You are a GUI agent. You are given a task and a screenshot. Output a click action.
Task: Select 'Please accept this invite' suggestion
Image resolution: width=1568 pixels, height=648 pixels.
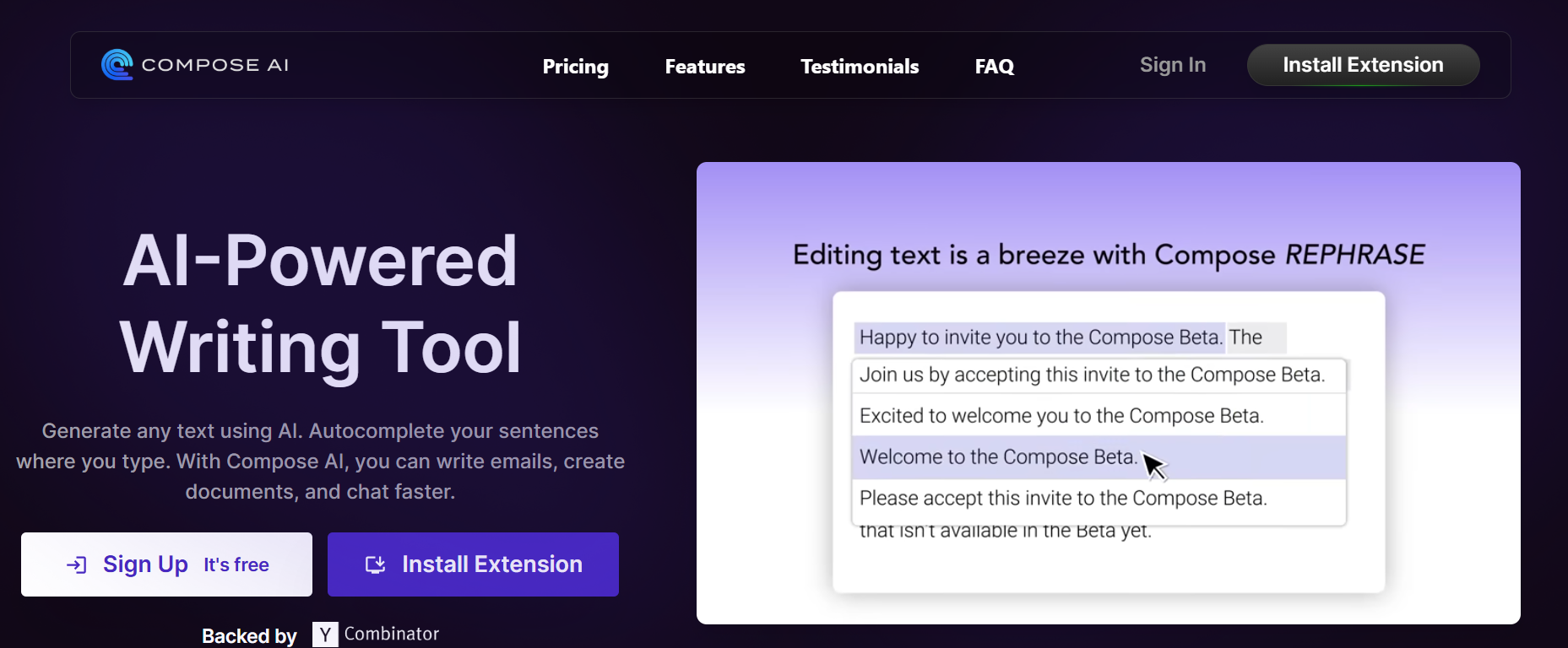pyautogui.click(x=1099, y=499)
